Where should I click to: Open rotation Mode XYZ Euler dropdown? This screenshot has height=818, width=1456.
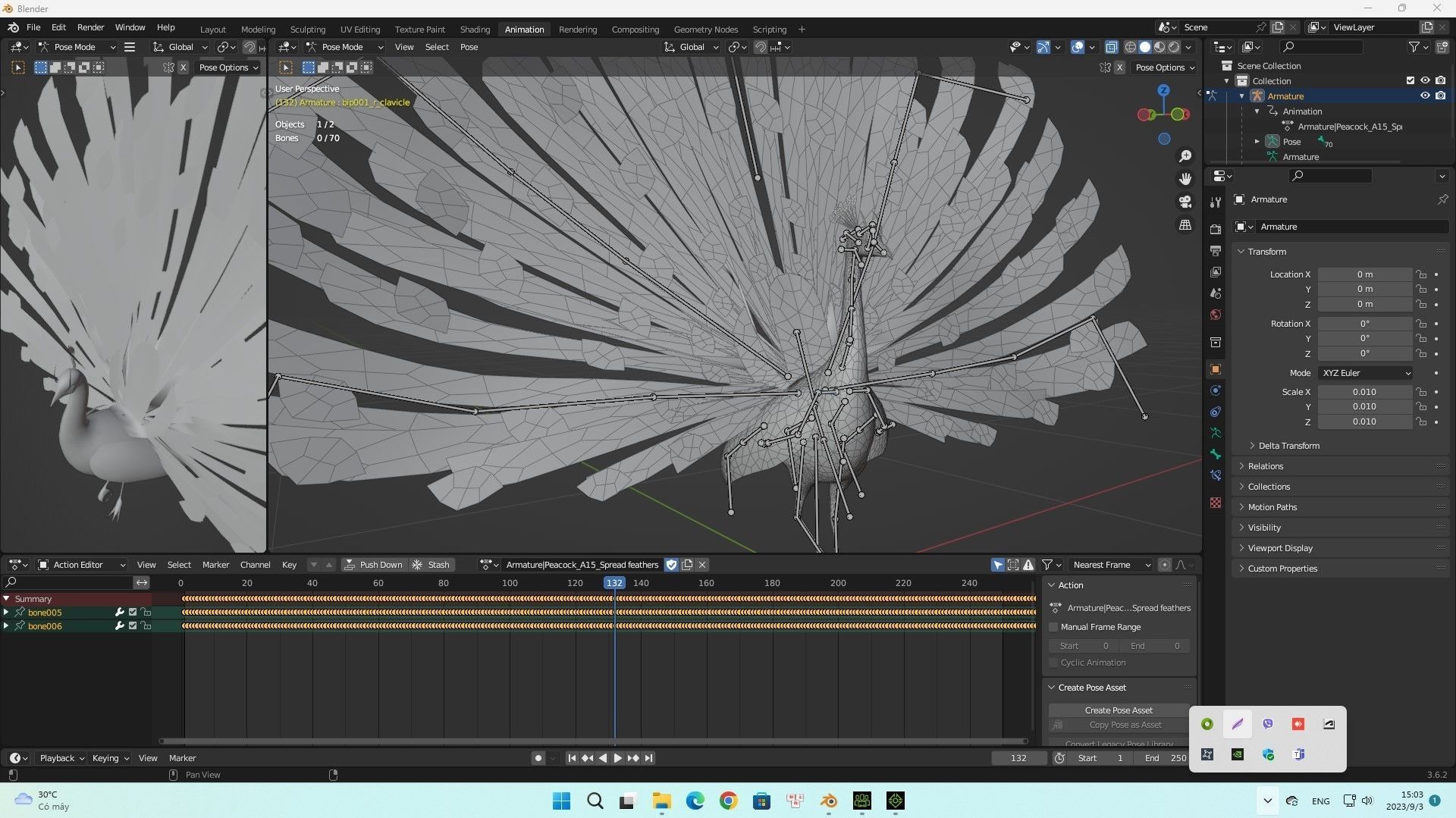click(1366, 373)
